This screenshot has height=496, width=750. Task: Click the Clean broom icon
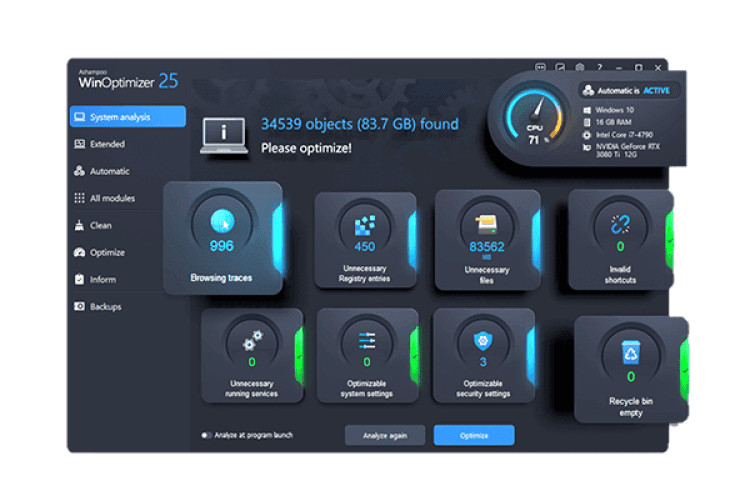pos(79,225)
